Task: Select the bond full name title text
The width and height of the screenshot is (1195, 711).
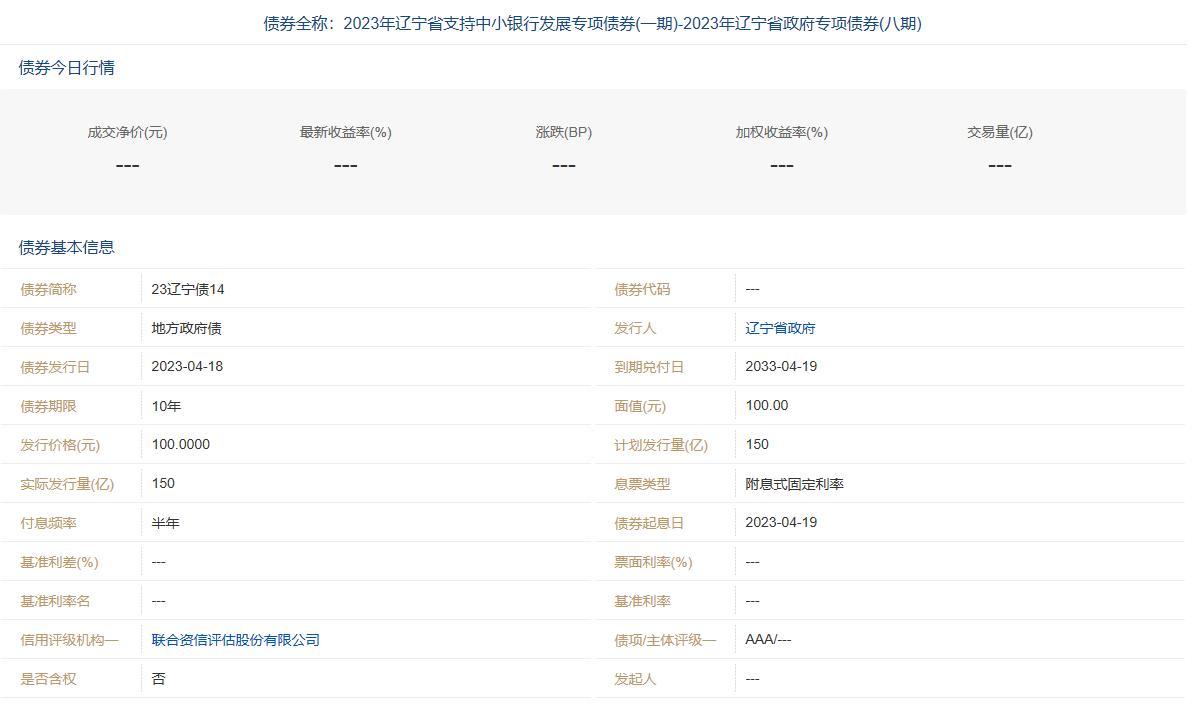Action: [592, 24]
